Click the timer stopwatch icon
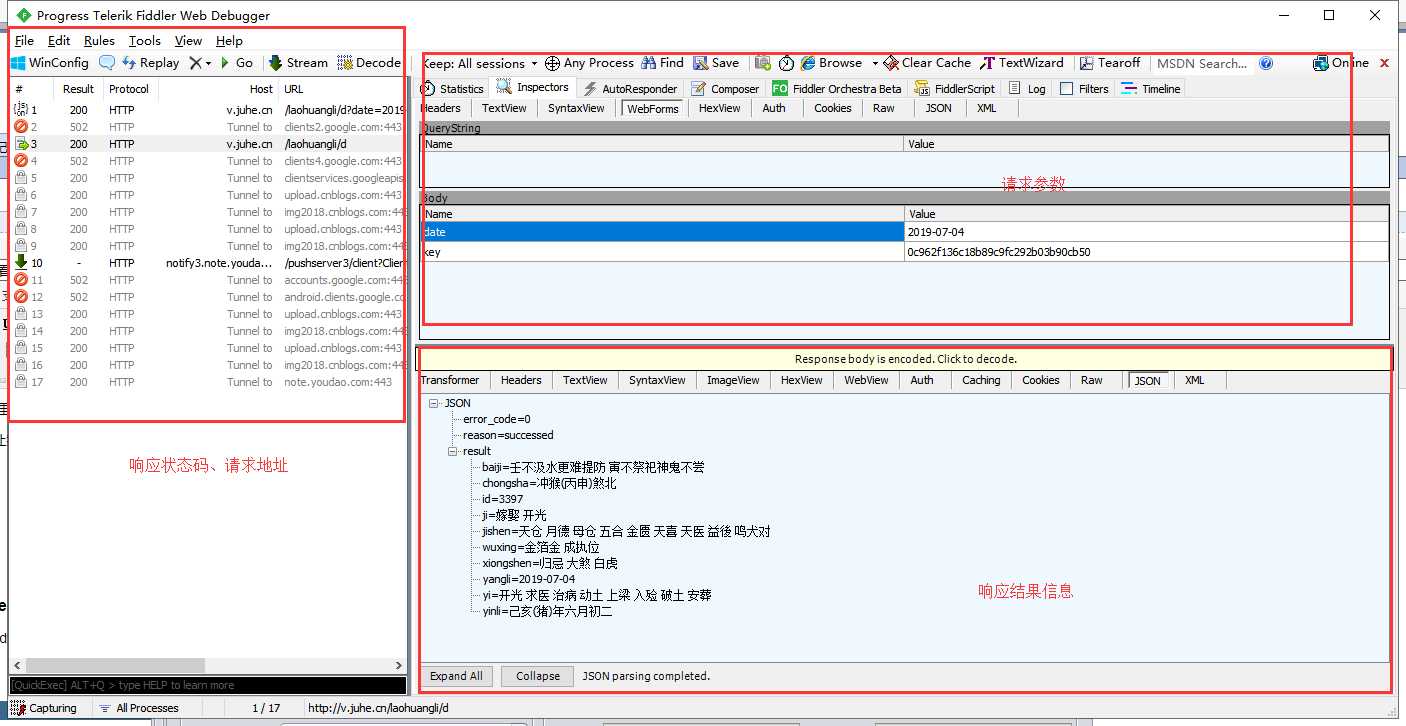Screen dimensions: 1406x726 787,63
